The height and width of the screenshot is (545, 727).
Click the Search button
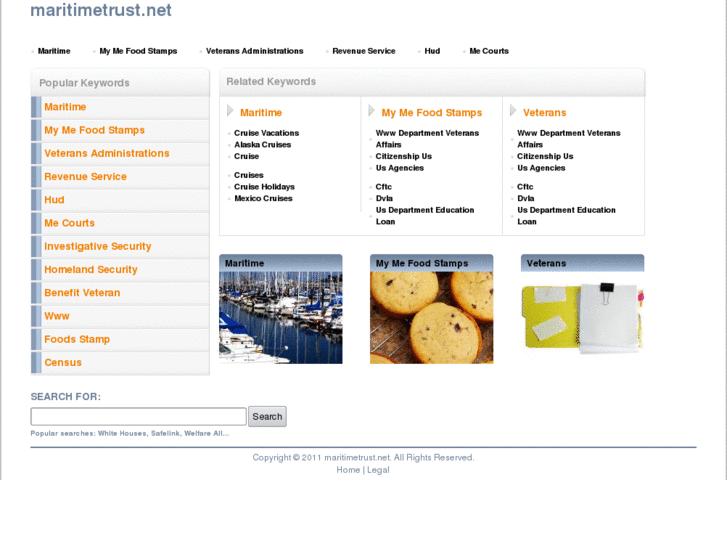tap(268, 417)
